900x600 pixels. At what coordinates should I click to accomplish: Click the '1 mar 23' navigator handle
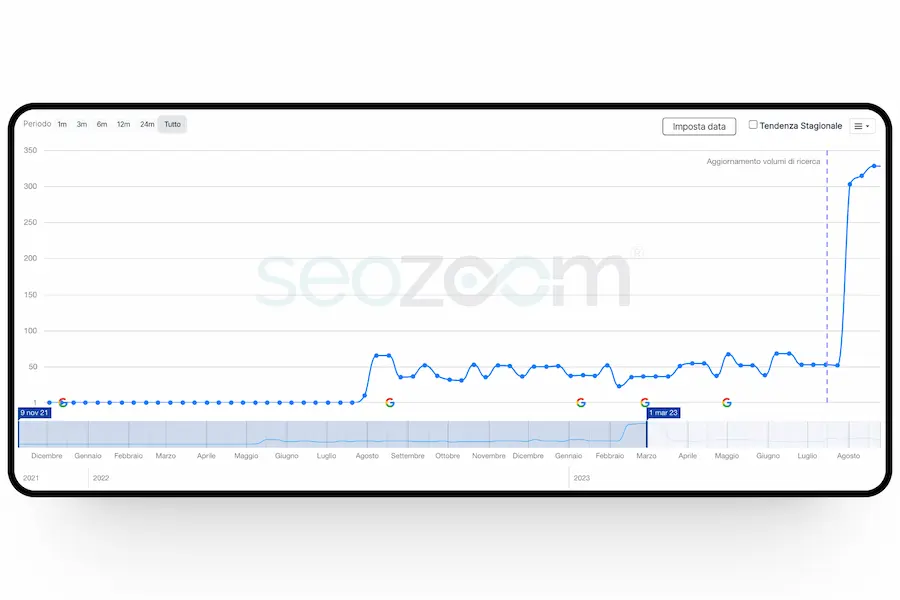[665, 412]
